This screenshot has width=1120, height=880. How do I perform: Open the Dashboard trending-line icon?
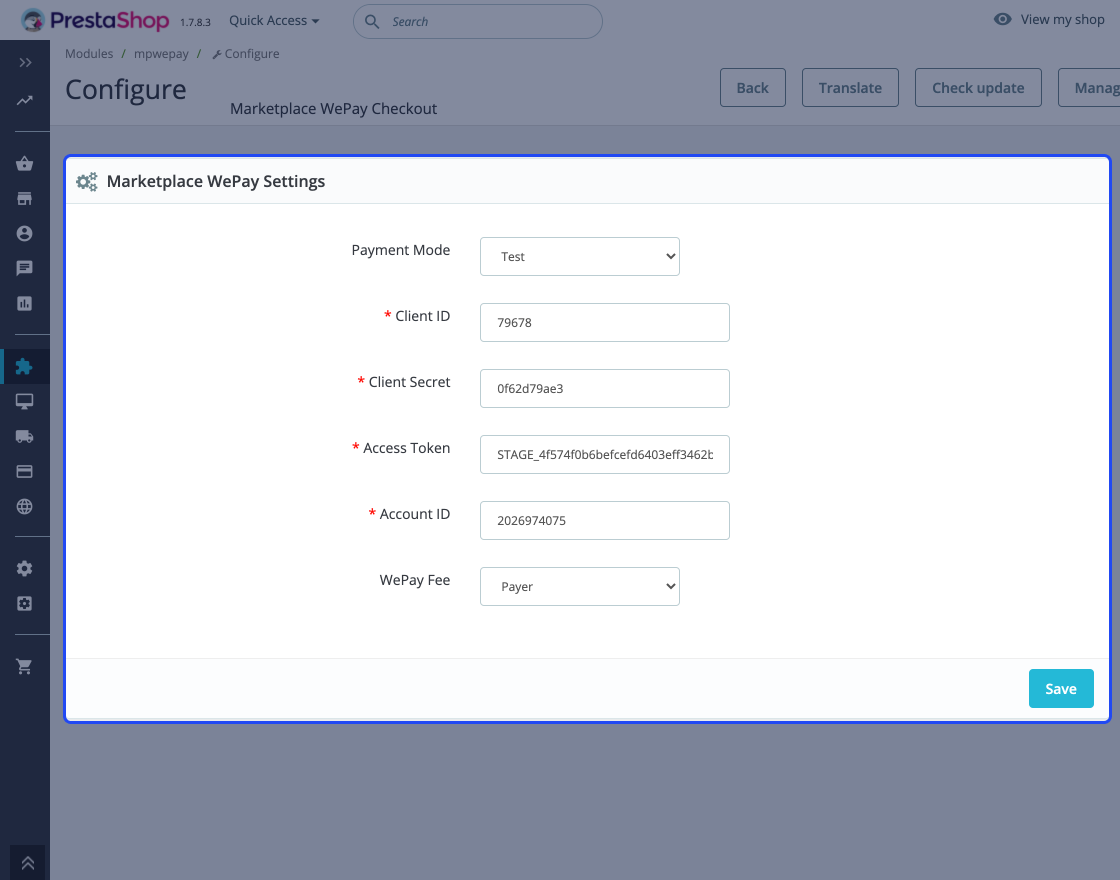25,101
